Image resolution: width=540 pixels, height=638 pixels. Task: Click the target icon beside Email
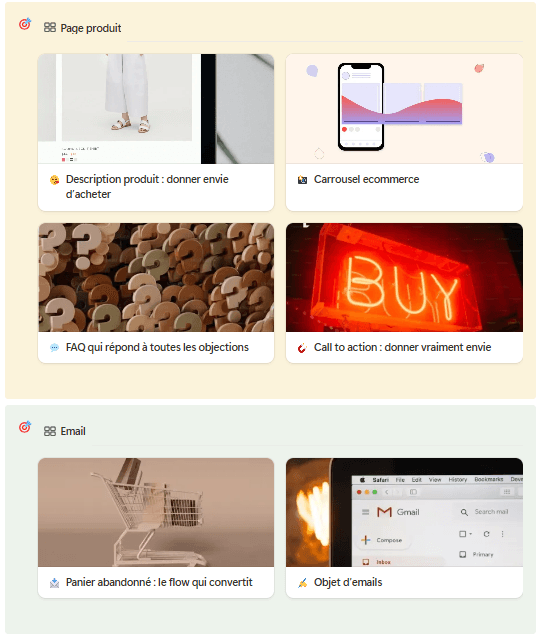(x=25, y=427)
